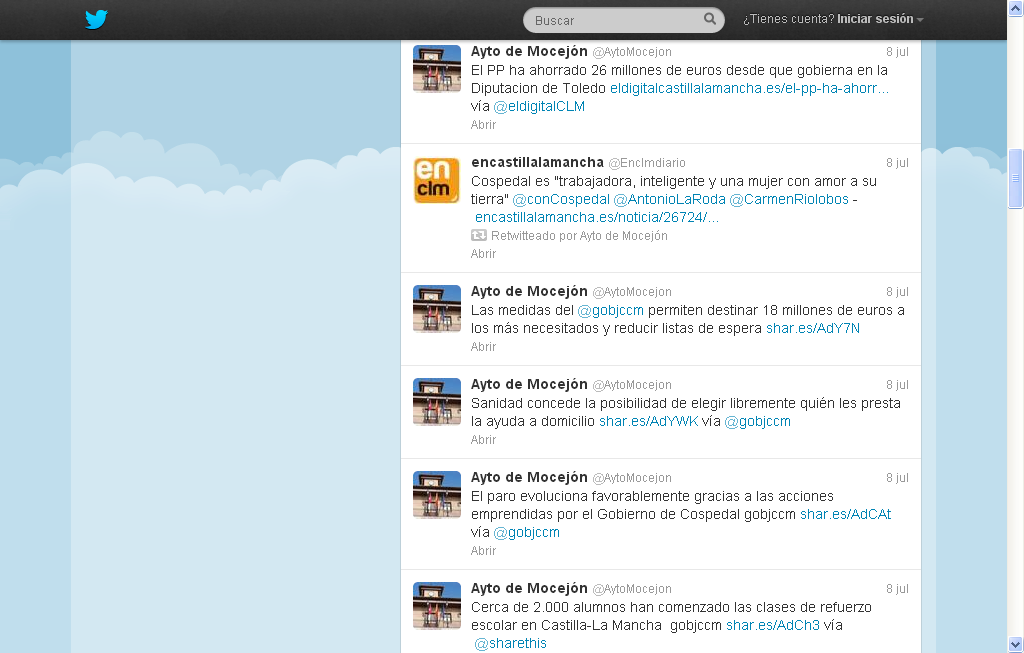The image size is (1024, 653).
Task: Click avatar beside the '18 millones' tweet
Action: (x=437, y=308)
